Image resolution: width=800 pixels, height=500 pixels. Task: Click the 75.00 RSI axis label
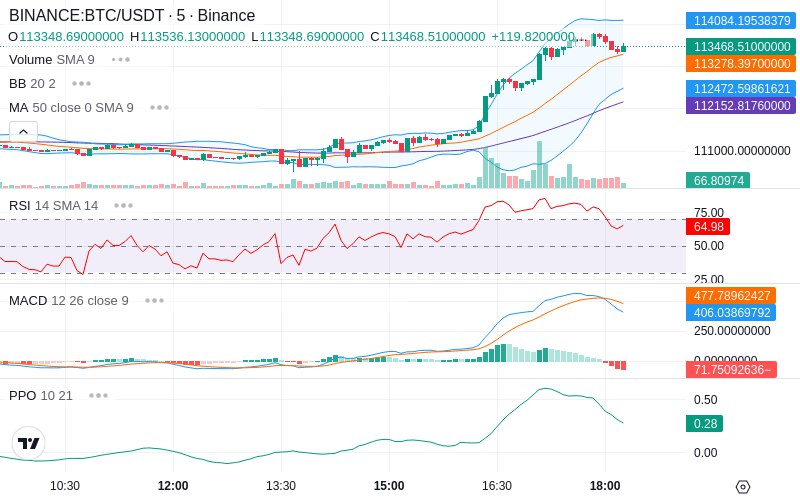coord(709,213)
